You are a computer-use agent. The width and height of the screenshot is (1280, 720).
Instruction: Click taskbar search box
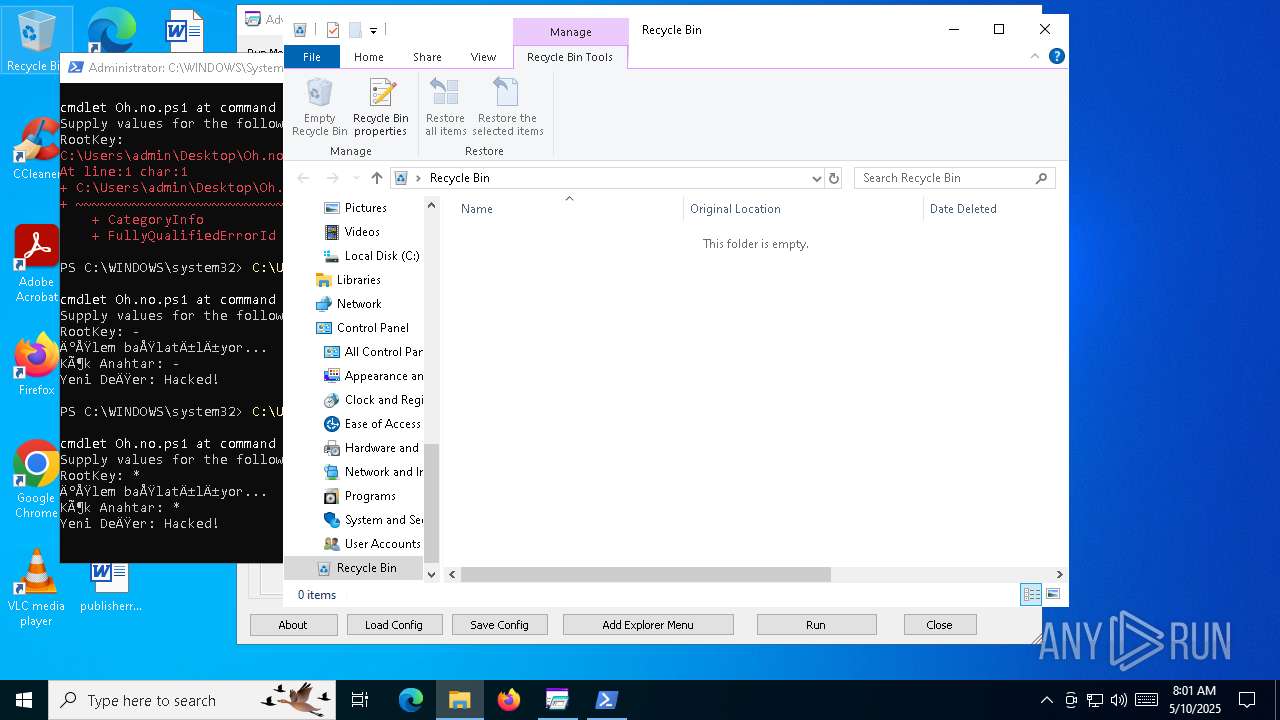(192, 700)
